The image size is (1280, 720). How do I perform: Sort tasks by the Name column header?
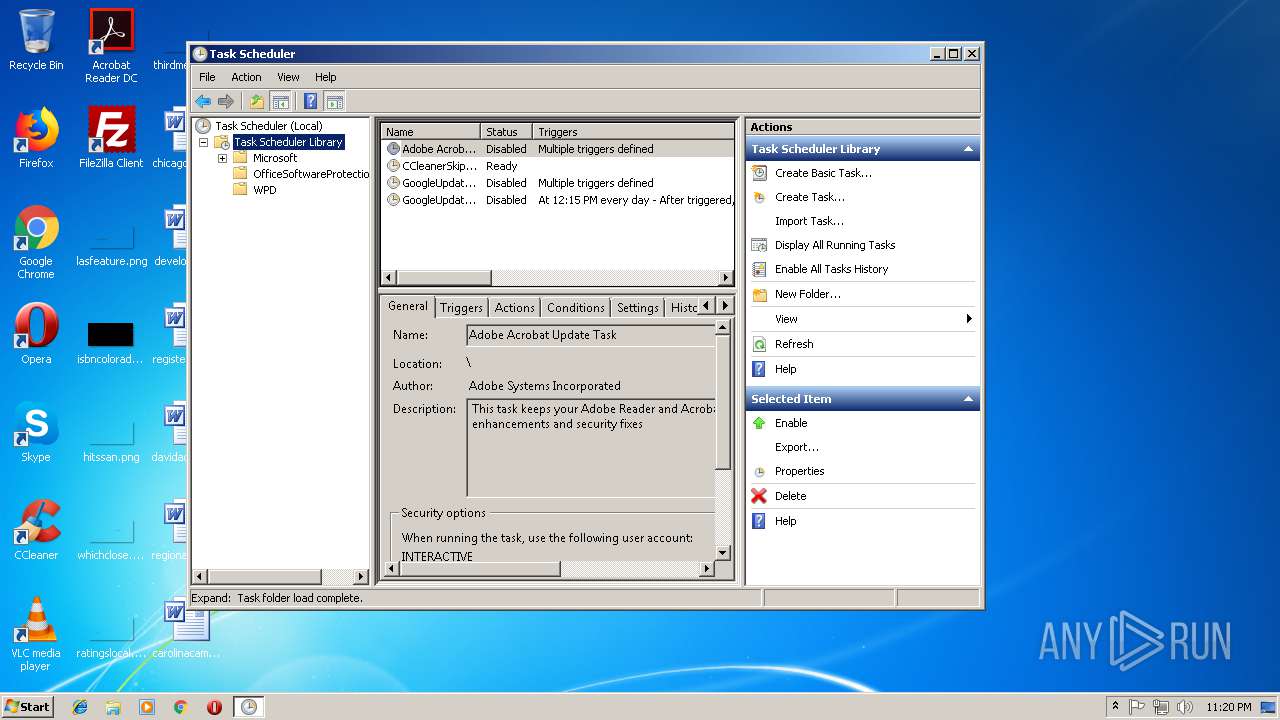[431, 132]
